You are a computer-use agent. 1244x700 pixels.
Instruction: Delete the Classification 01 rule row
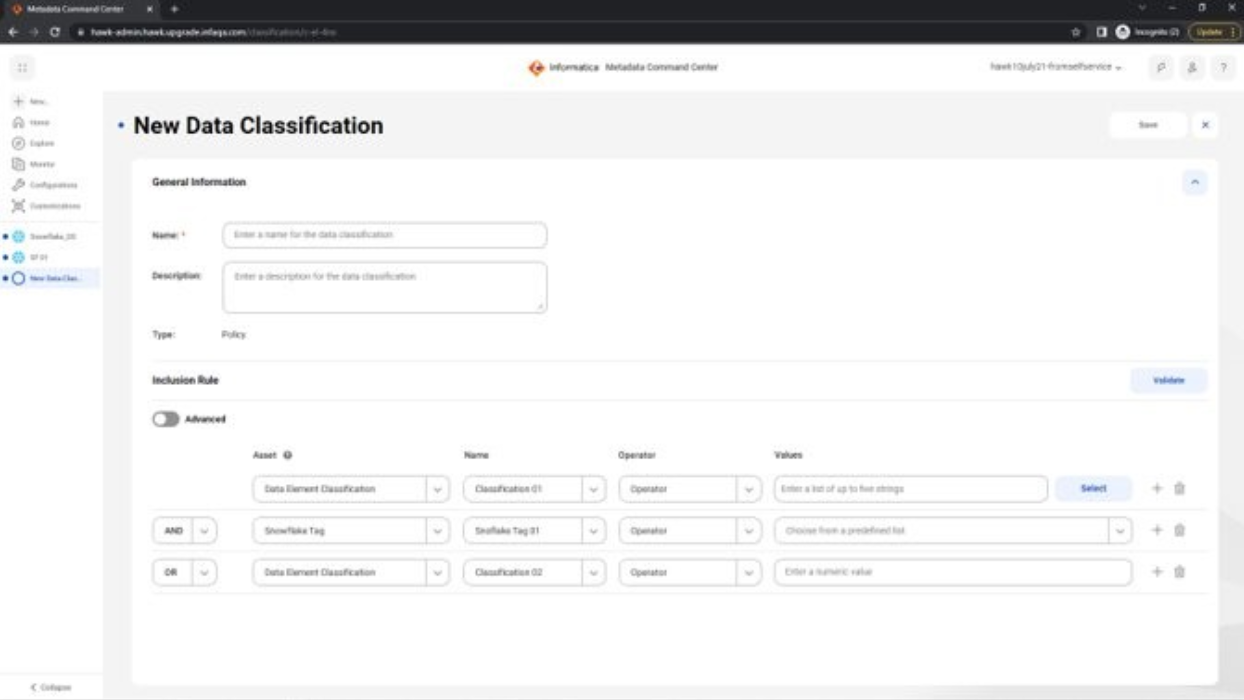(1180, 489)
